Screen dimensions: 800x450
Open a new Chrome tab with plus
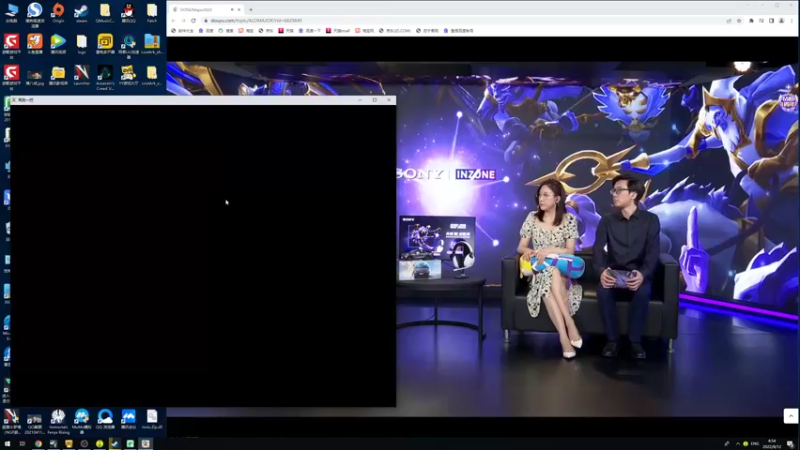click(x=251, y=10)
